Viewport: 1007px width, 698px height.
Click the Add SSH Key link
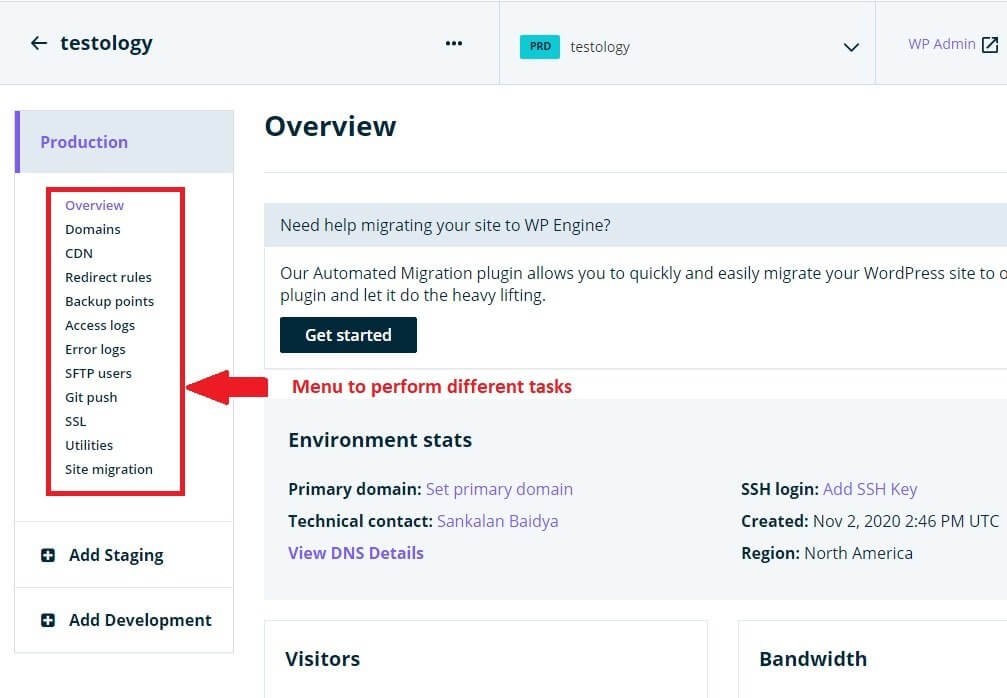pos(870,489)
